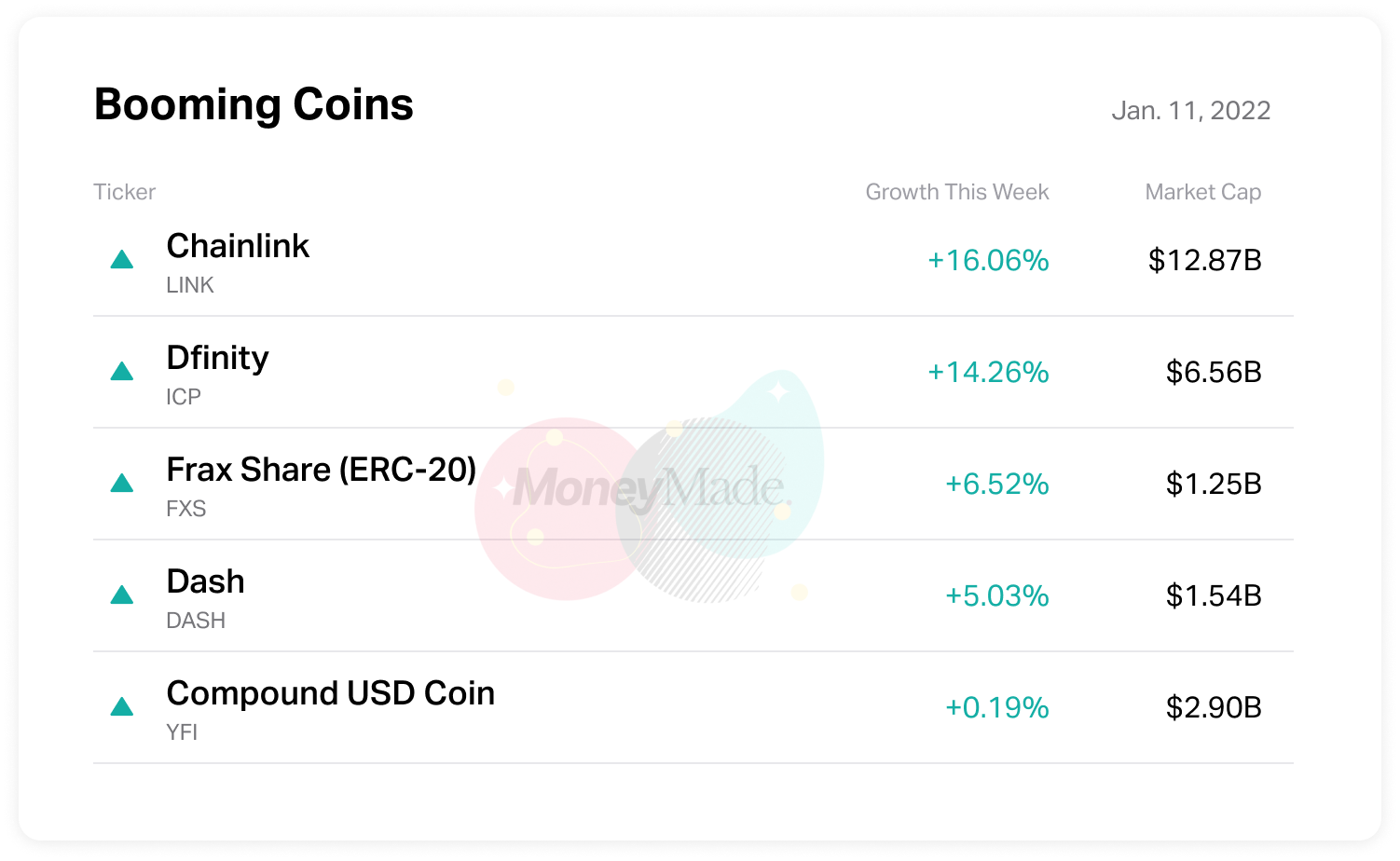Screen dimensions: 1400x861
Task: Sort by the Ticker column header
Action: tap(125, 192)
